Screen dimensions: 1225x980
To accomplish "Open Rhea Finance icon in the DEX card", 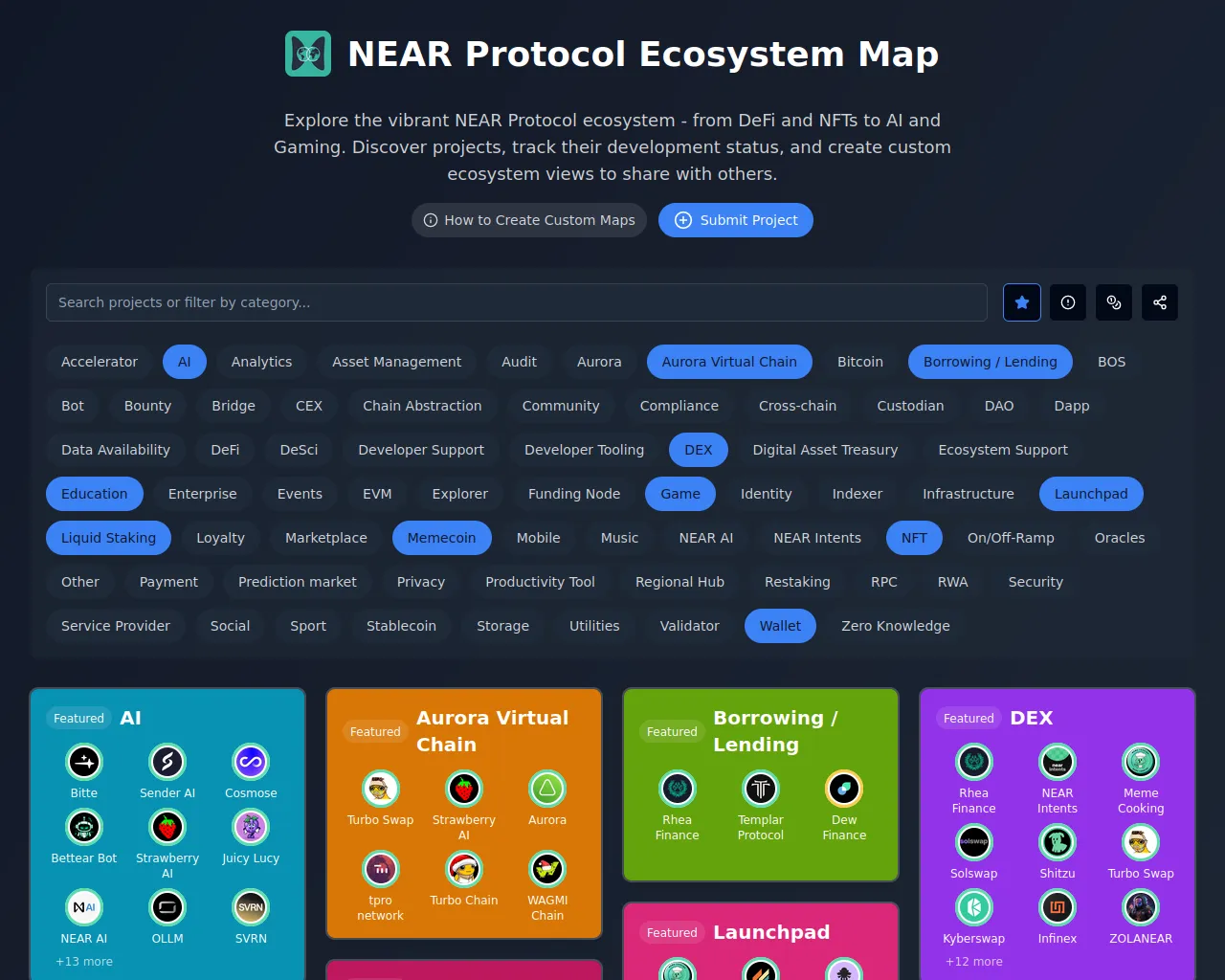I will pos(974,762).
